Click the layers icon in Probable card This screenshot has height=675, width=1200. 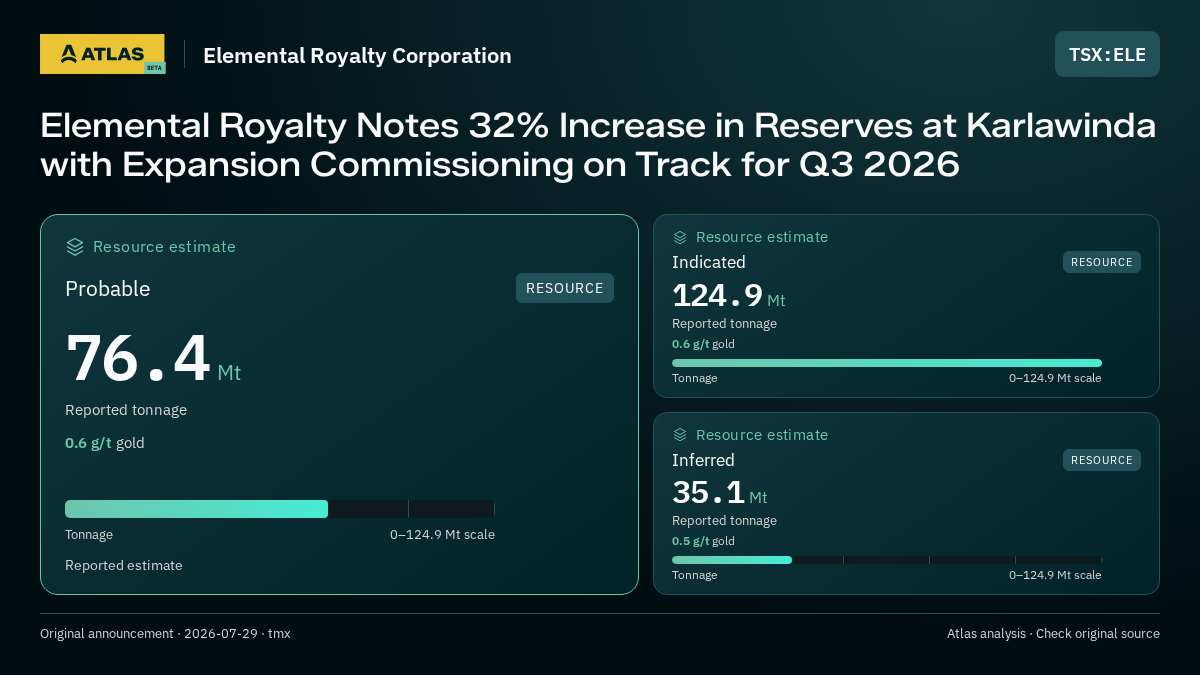coord(75,247)
